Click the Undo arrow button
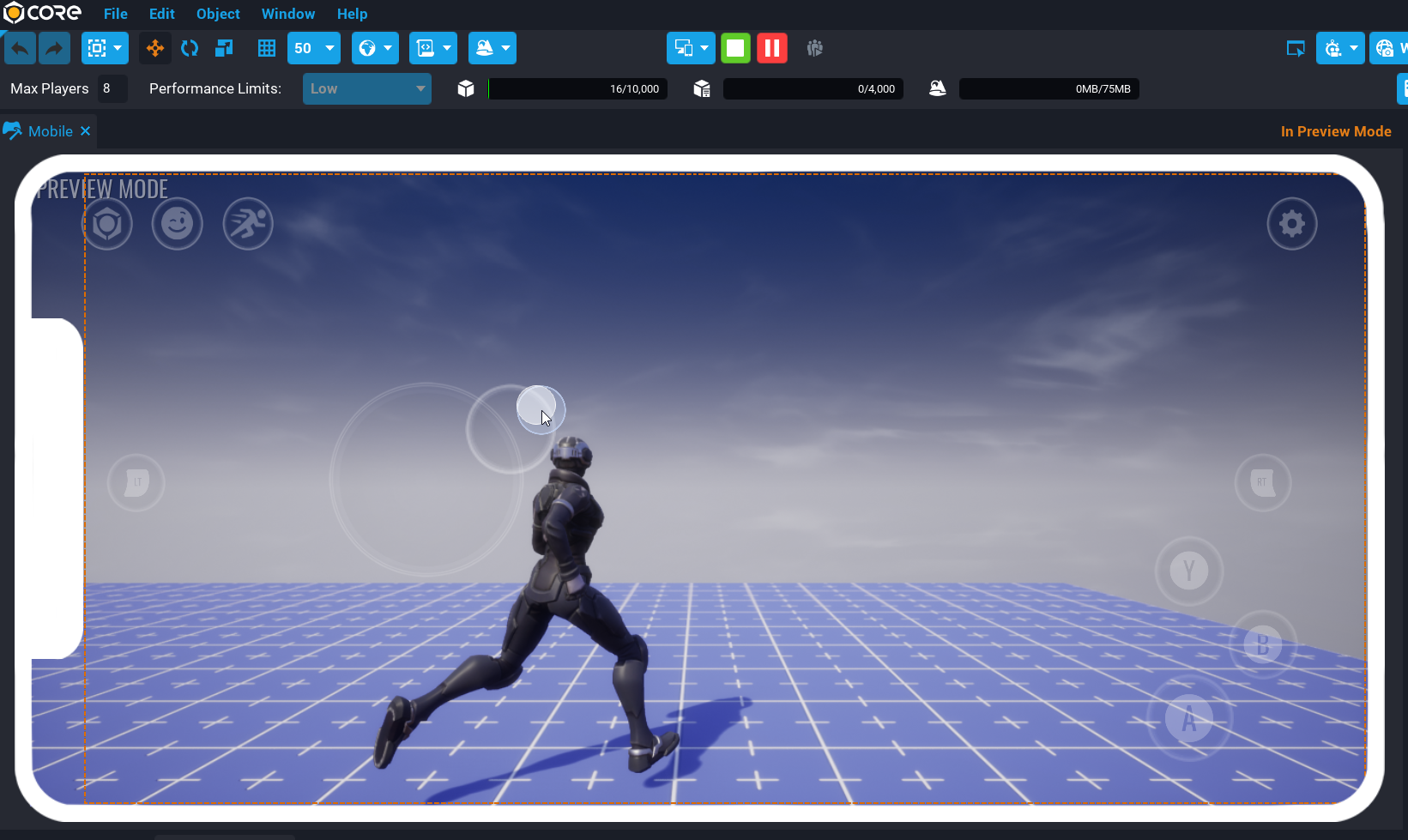This screenshot has height=840, width=1408. pyautogui.click(x=21, y=49)
